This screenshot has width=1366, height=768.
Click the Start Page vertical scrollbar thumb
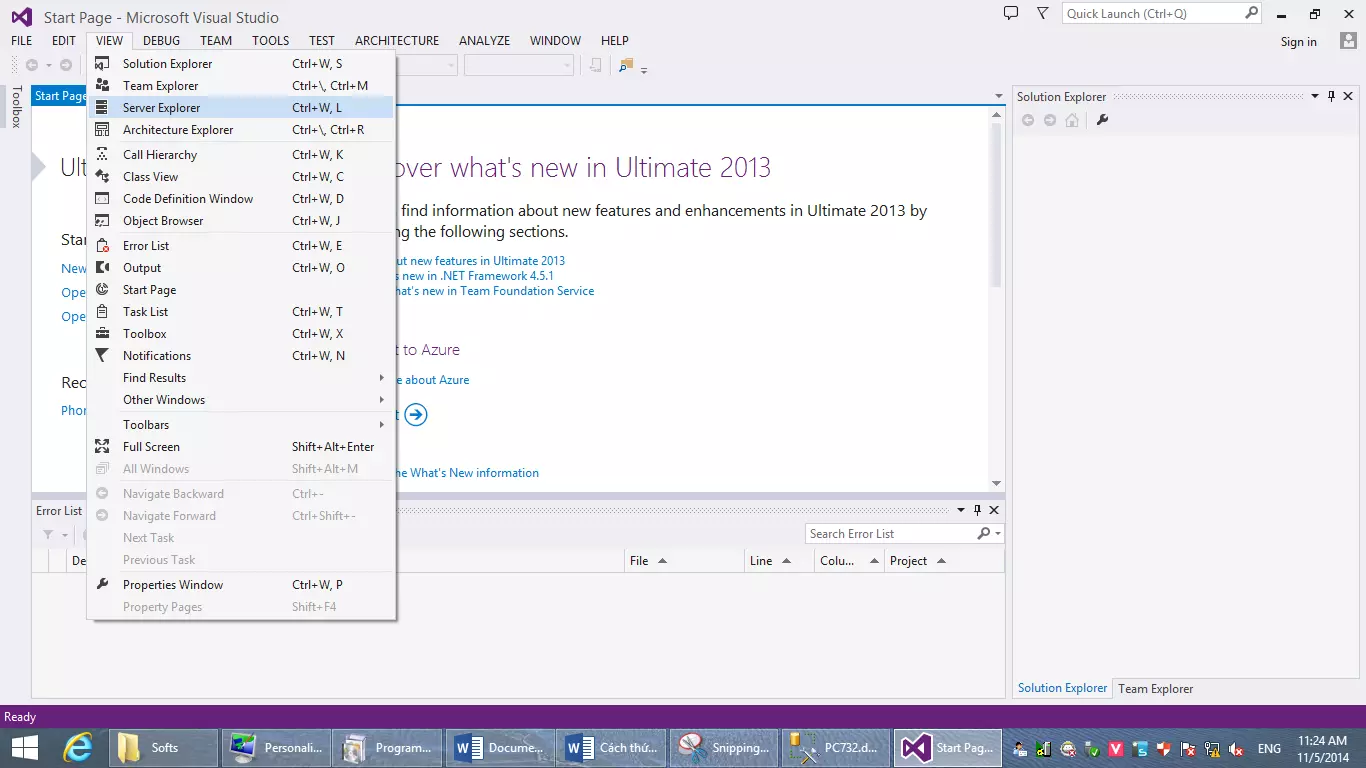pos(996,206)
